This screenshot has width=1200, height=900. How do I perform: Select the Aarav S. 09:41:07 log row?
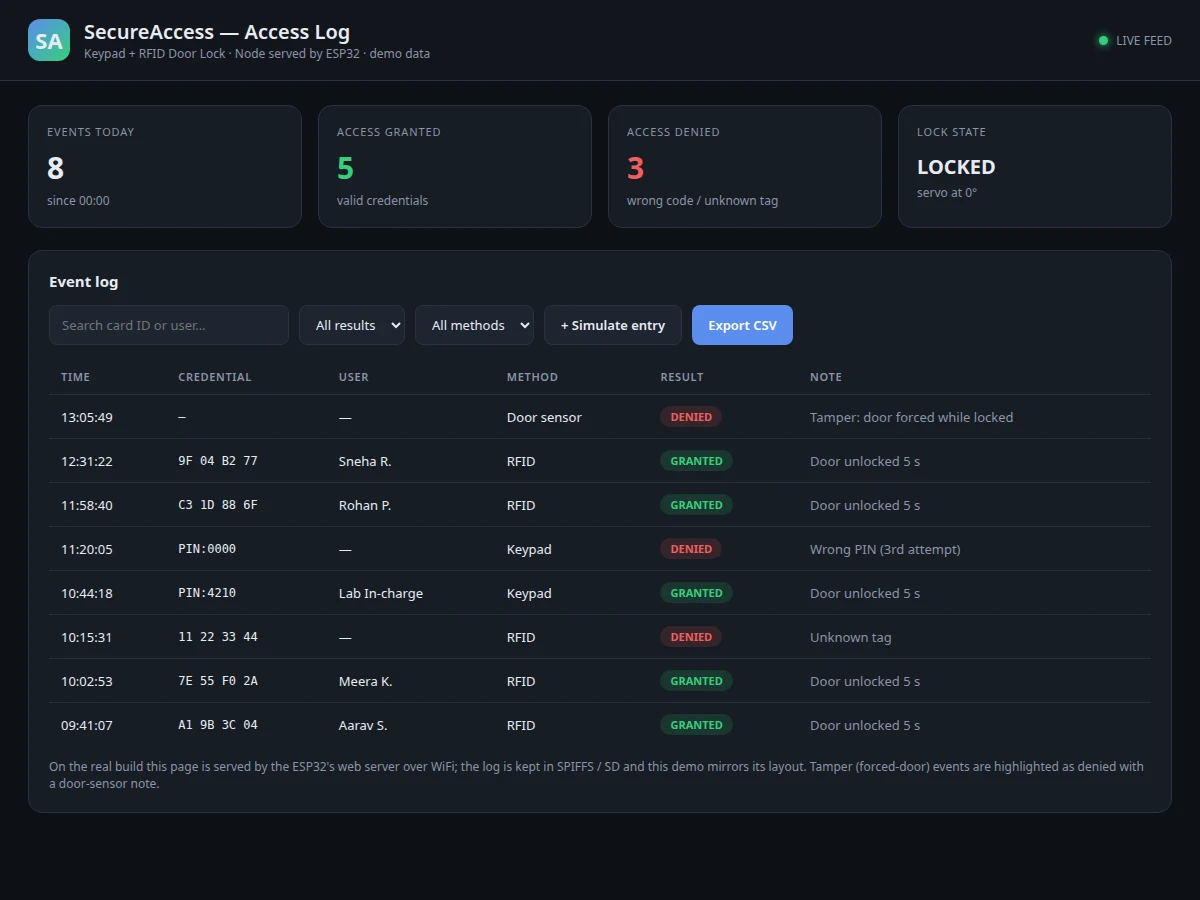click(600, 725)
